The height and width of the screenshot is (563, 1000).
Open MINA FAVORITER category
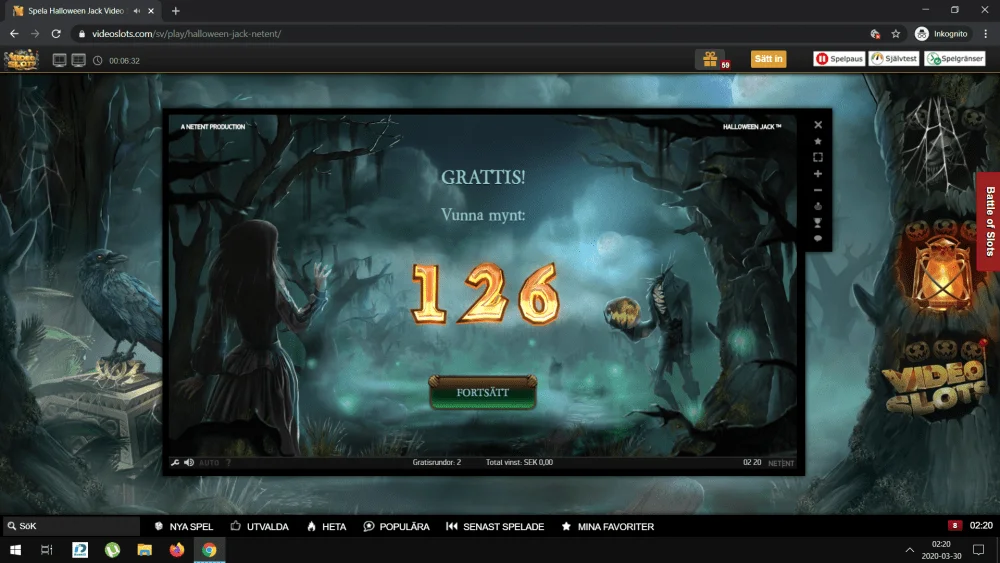(608, 527)
